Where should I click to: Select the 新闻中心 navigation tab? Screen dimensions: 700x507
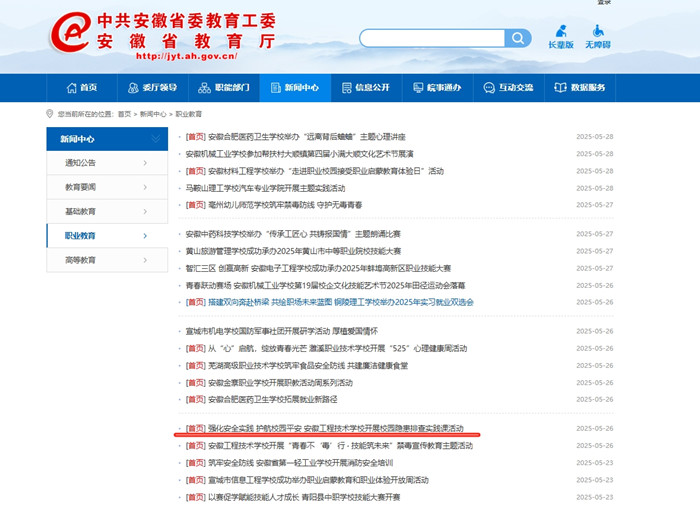pyautogui.click(x=294, y=88)
